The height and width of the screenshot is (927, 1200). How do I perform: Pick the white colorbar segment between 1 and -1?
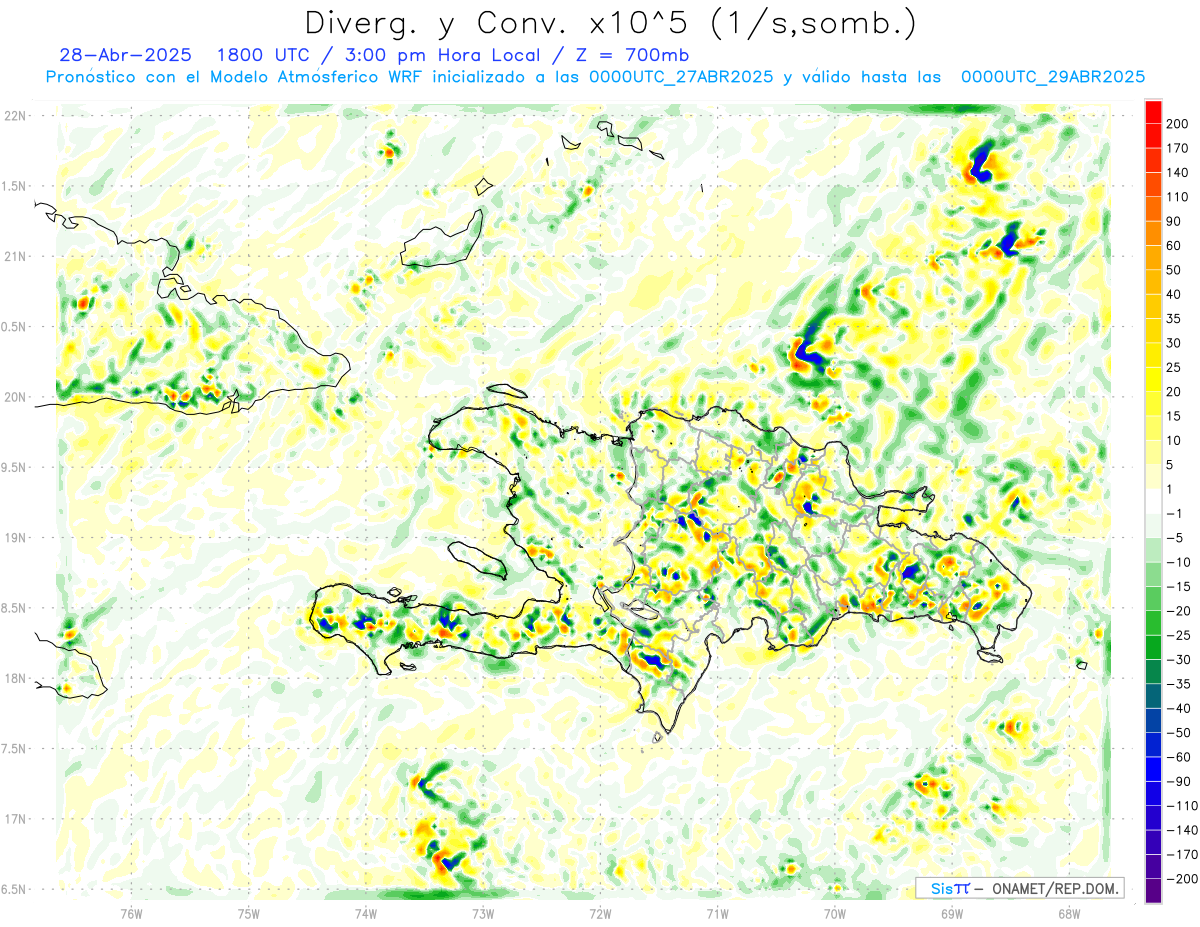coord(1153,501)
